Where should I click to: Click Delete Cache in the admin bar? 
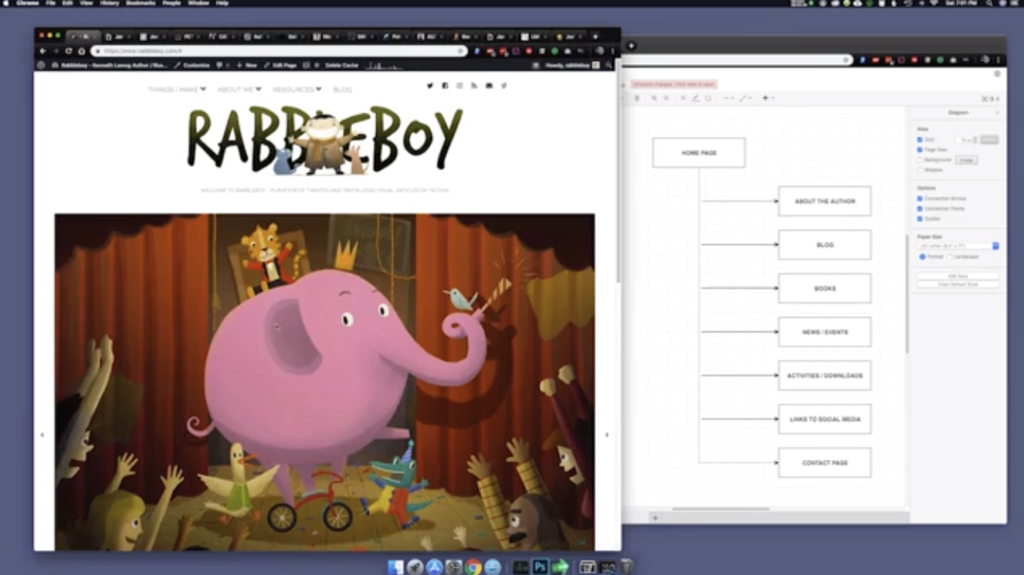[342, 65]
